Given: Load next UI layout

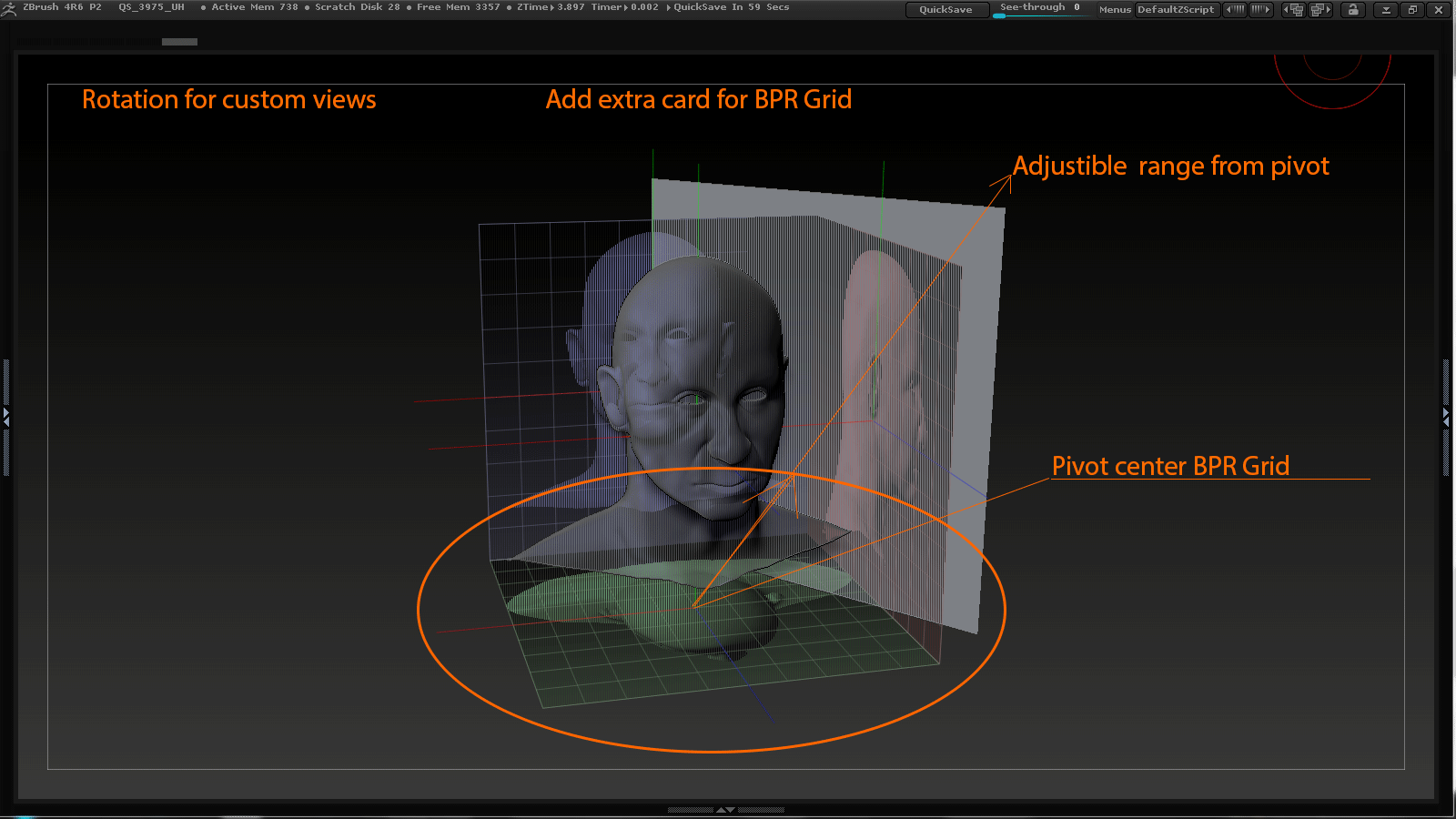Looking at the screenshot, I should (x=1320, y=10).
